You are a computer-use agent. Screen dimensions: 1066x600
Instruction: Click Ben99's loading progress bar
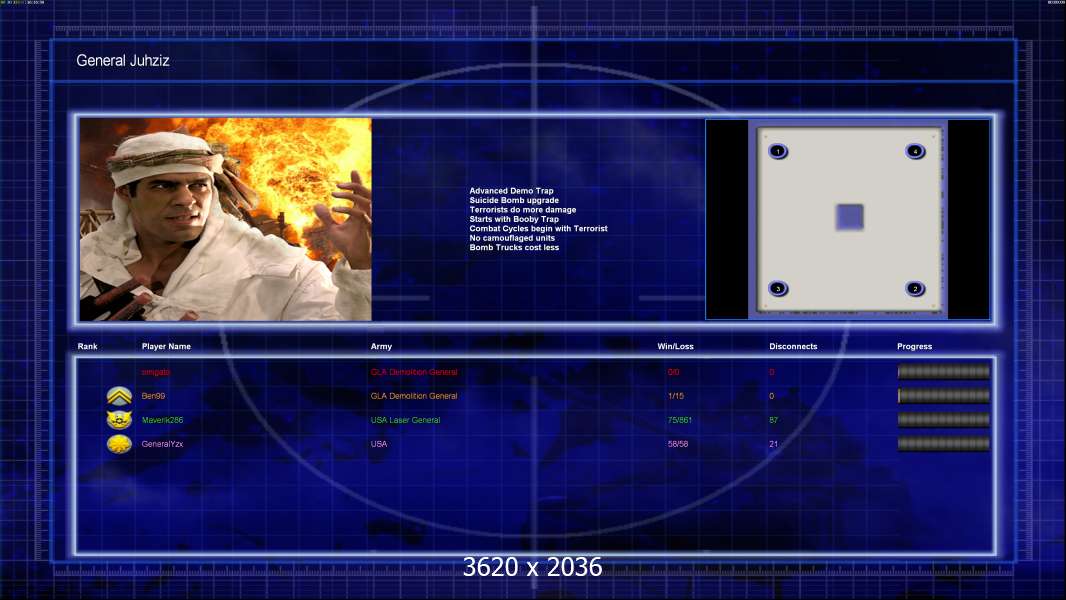(x=944, y=395)
